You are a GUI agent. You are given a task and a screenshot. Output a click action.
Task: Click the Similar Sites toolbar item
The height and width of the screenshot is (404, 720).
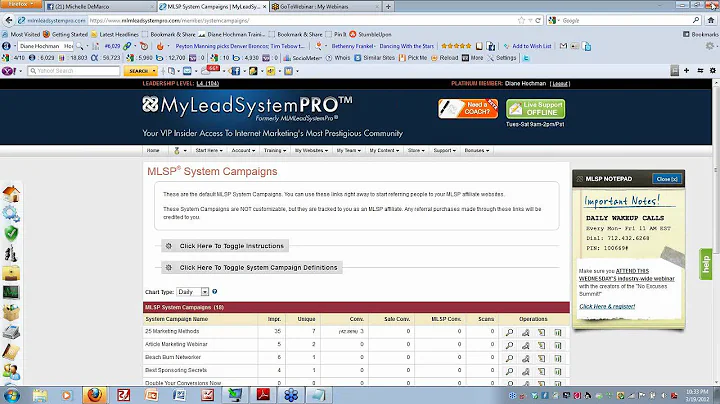(x=374, y=58)
